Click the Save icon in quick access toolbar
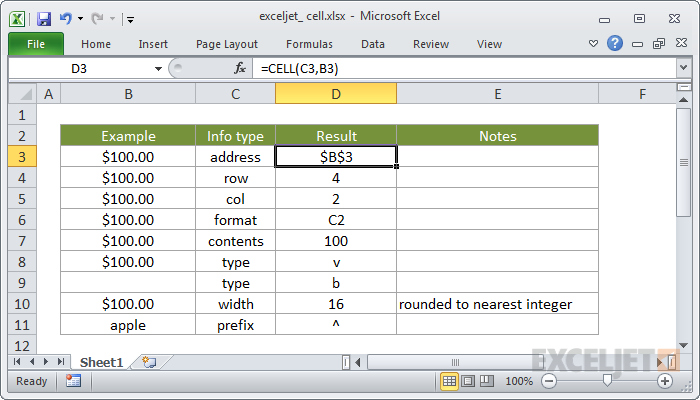This screenshot has height=400, width=700. (x=44, y=19)
